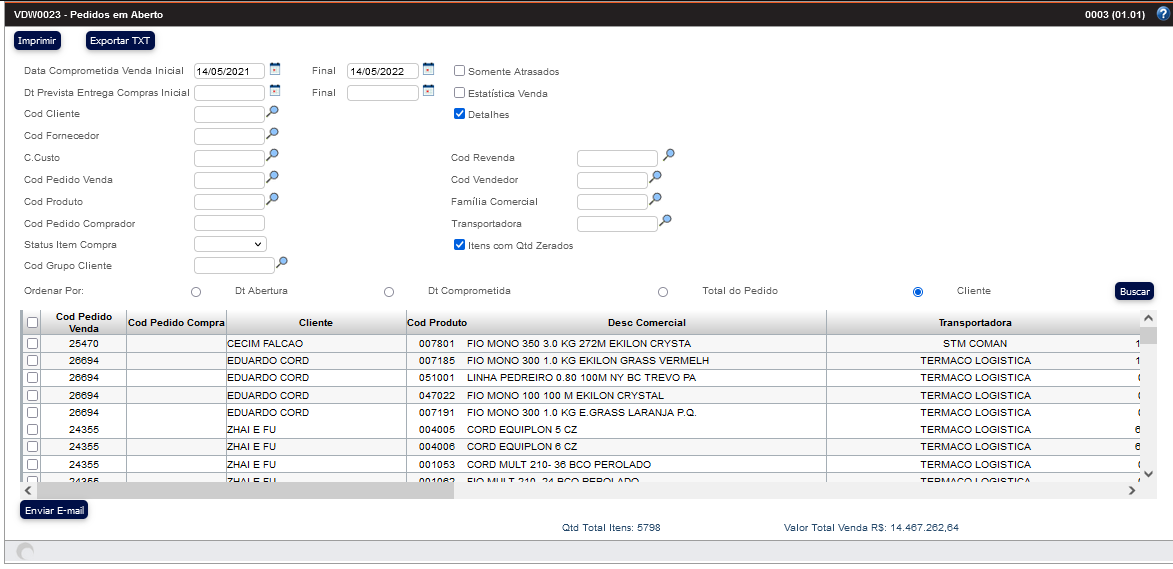The width and height of the screenshot is (1173, 569).
Task: Open Transportadora lookup magnifier
Action: (665, 221)
